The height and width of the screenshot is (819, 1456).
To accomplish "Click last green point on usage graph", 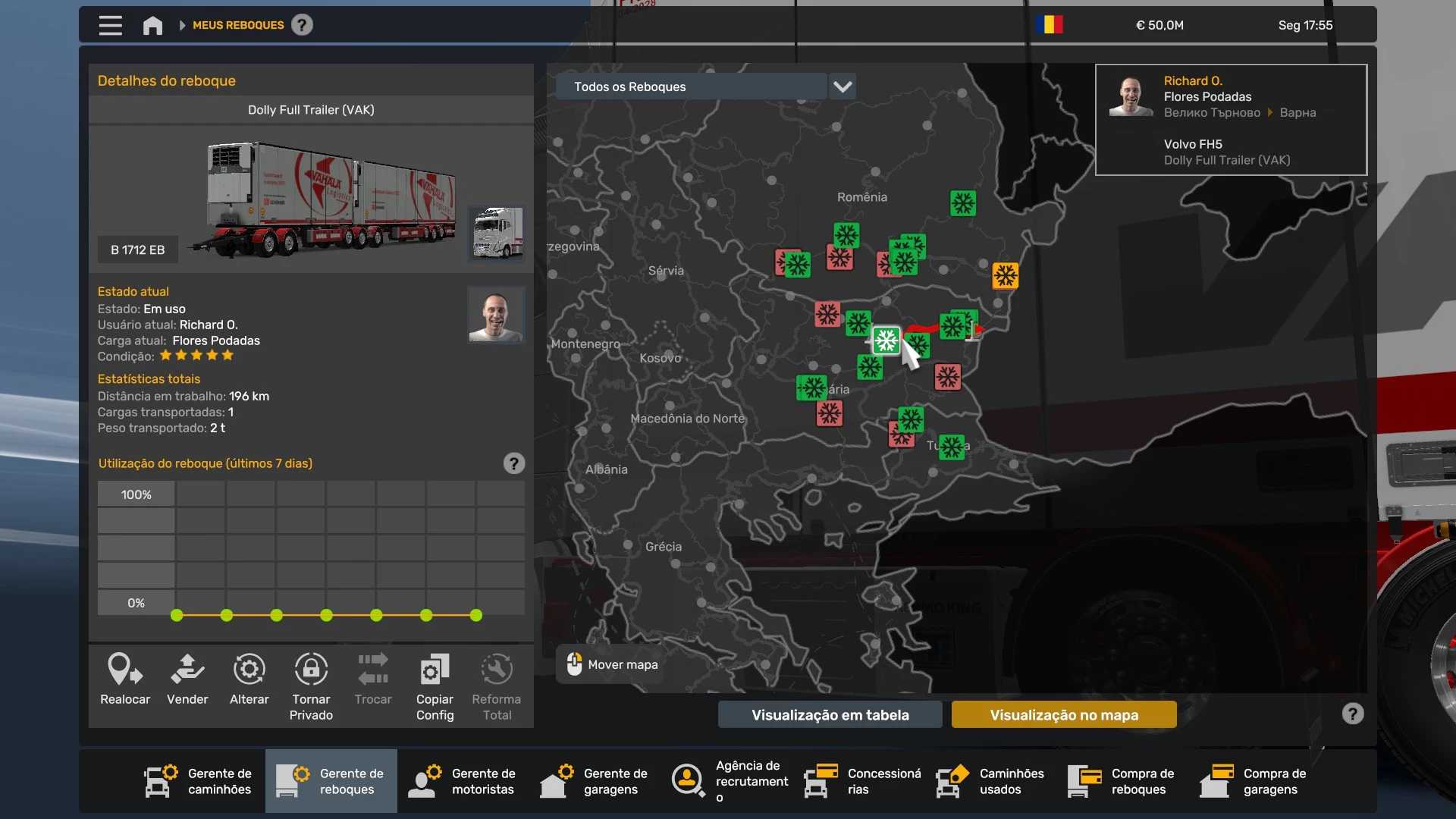I will [475, 615].
